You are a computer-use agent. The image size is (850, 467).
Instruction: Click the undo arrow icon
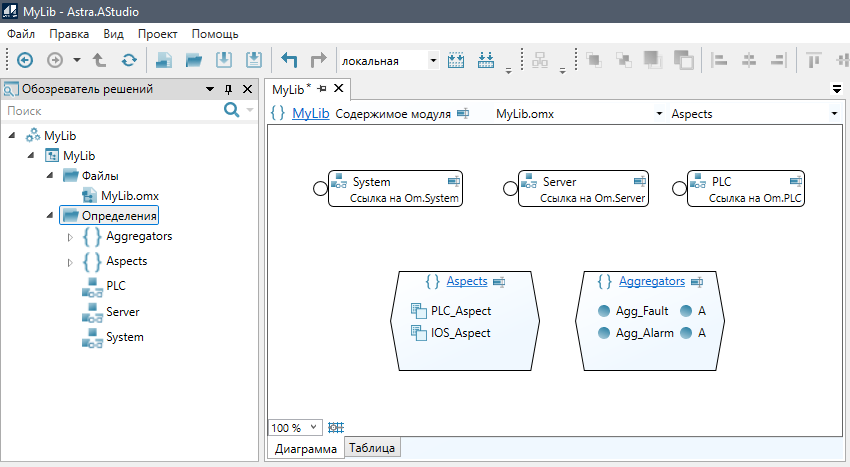[289, 60]
